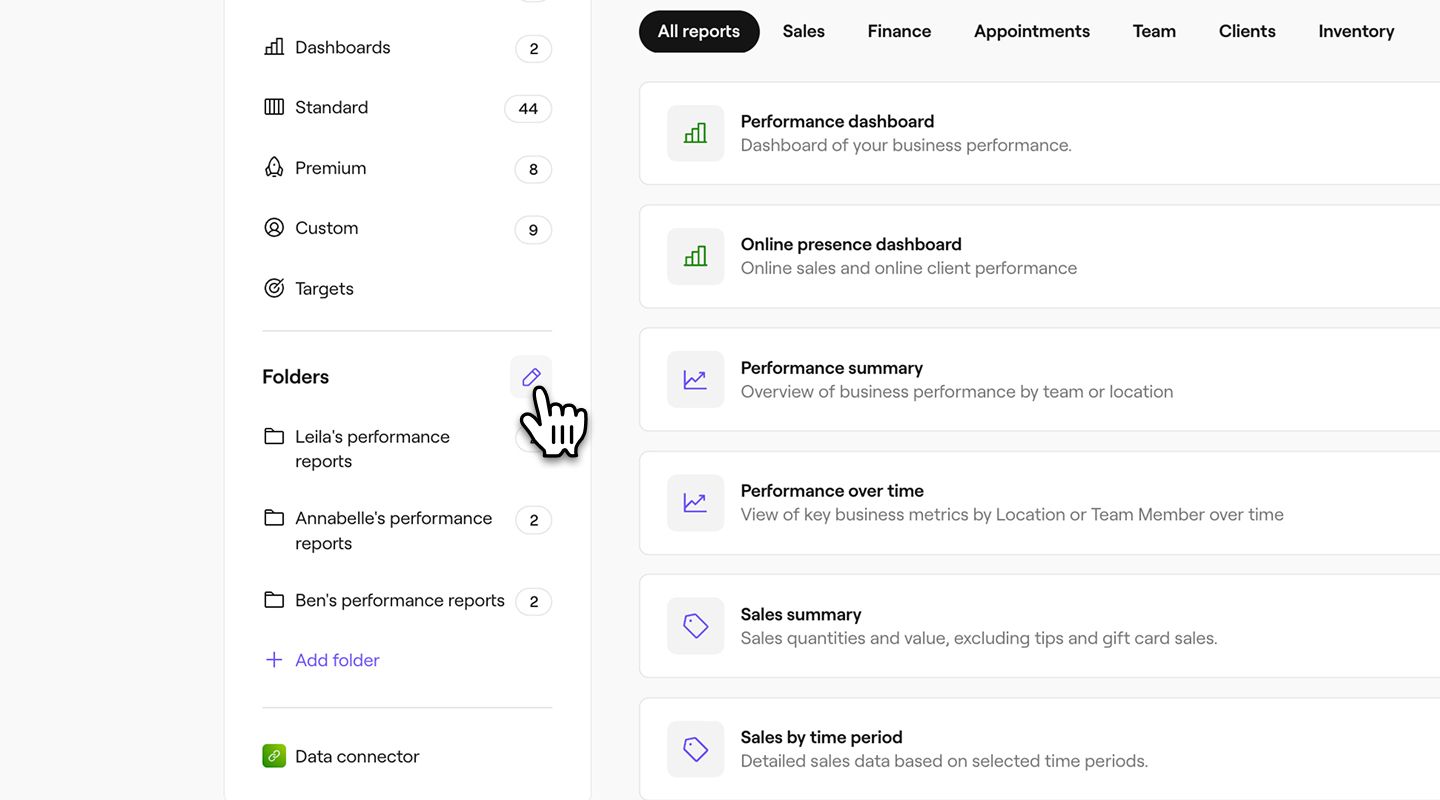Click the Sales summary tag icon
The height and width of the screenshot is (800, 1440).
click(695, 626)
